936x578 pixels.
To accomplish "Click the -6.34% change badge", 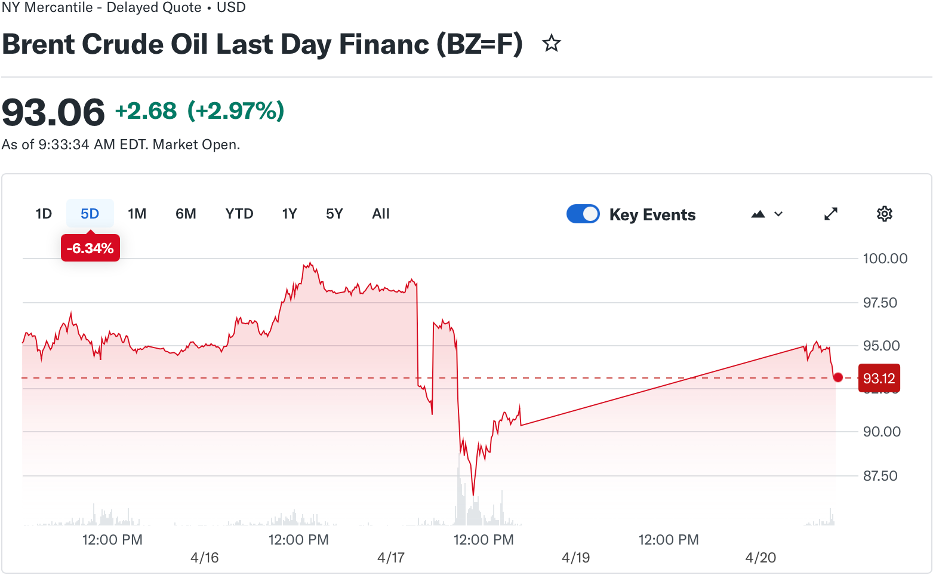I will [x=90, y=248].
